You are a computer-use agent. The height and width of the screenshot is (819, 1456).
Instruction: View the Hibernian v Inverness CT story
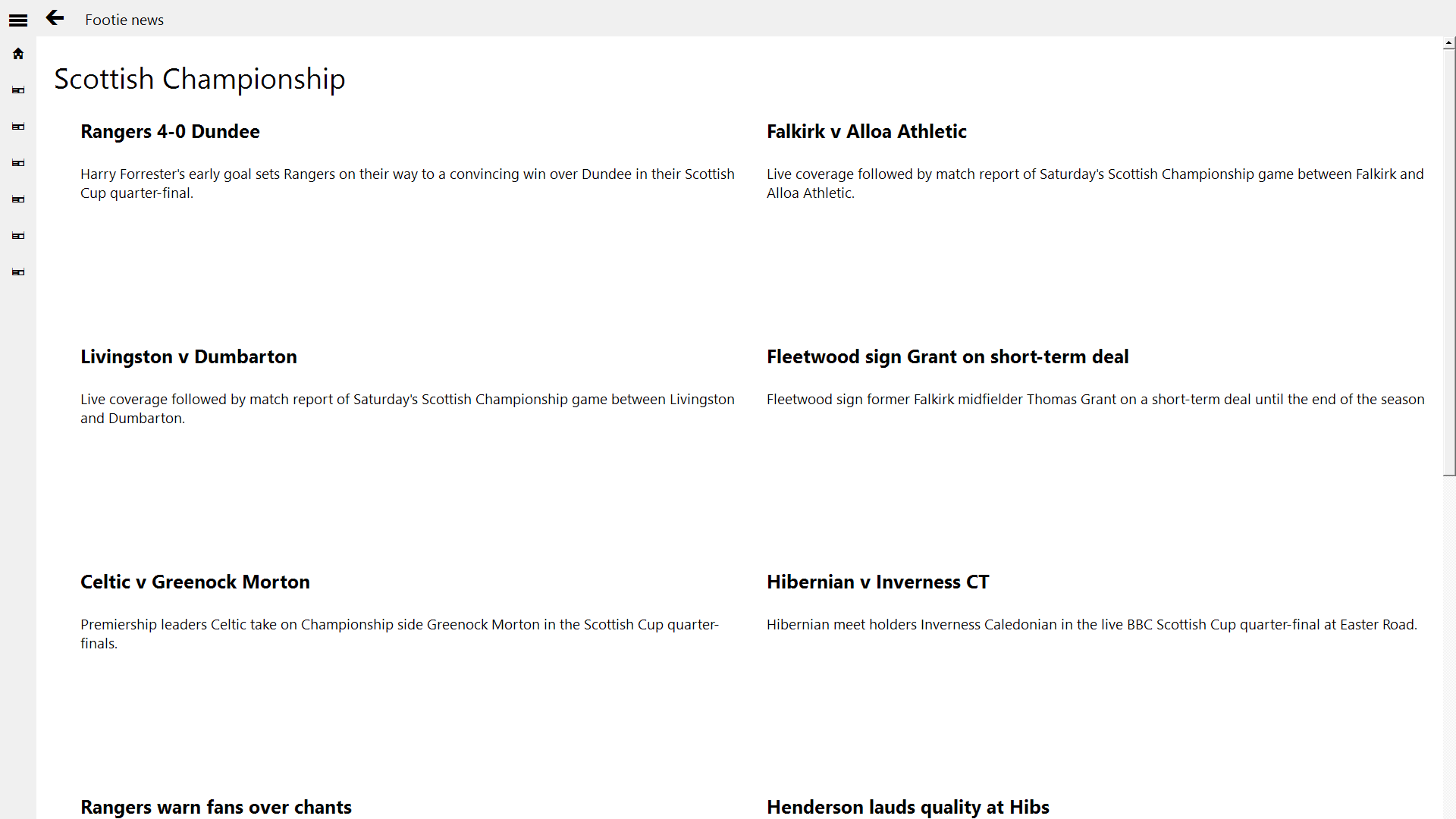[877, 582]
